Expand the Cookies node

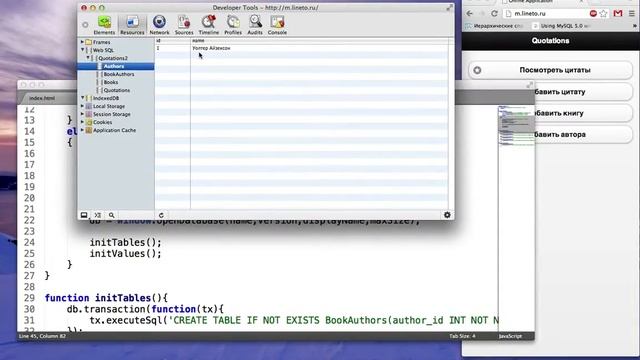pyautogui.click(x=82, y=122)
